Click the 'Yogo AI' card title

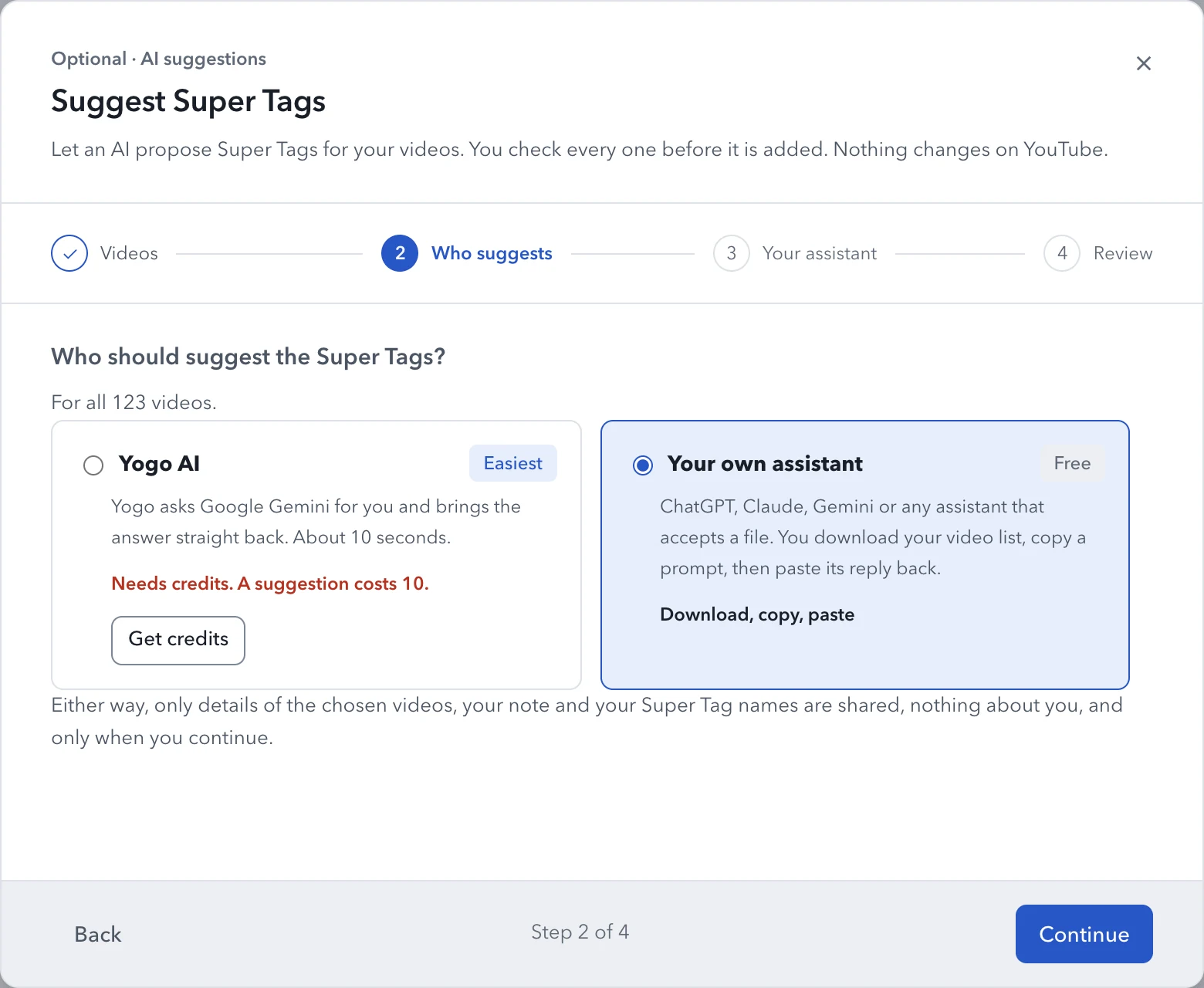[x=159, y=463]
